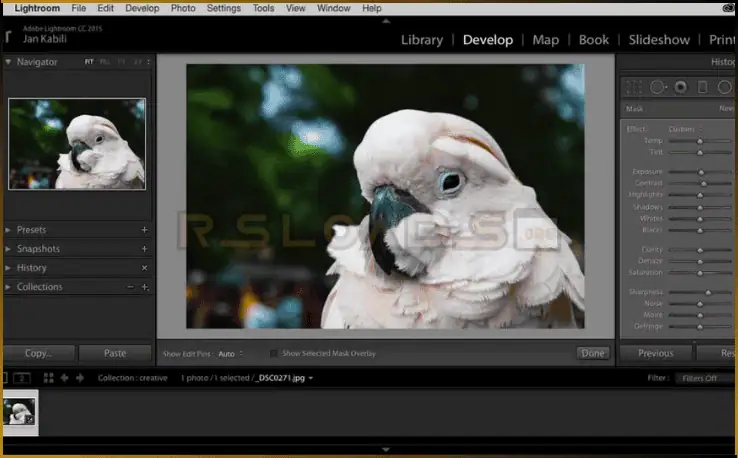Set Navigator zoom to FIT
738x458 pixels.
[x=89, y=62]
